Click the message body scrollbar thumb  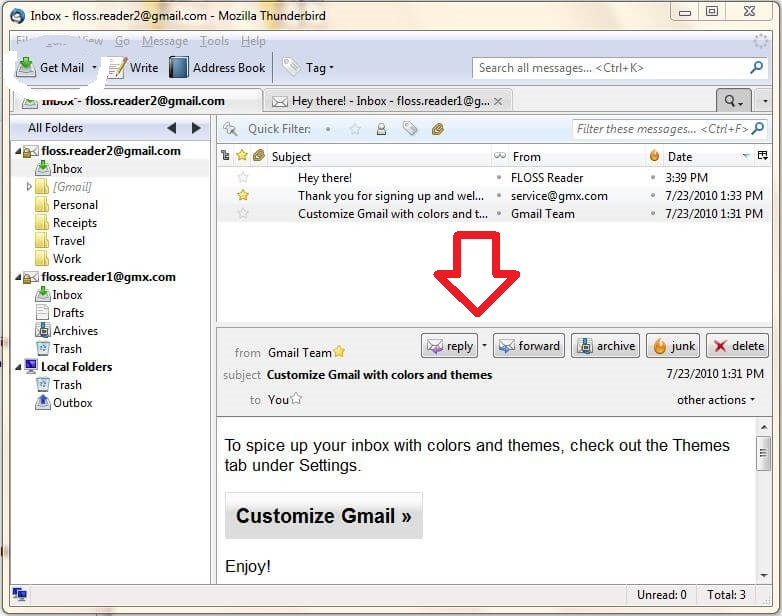point(764,453)
